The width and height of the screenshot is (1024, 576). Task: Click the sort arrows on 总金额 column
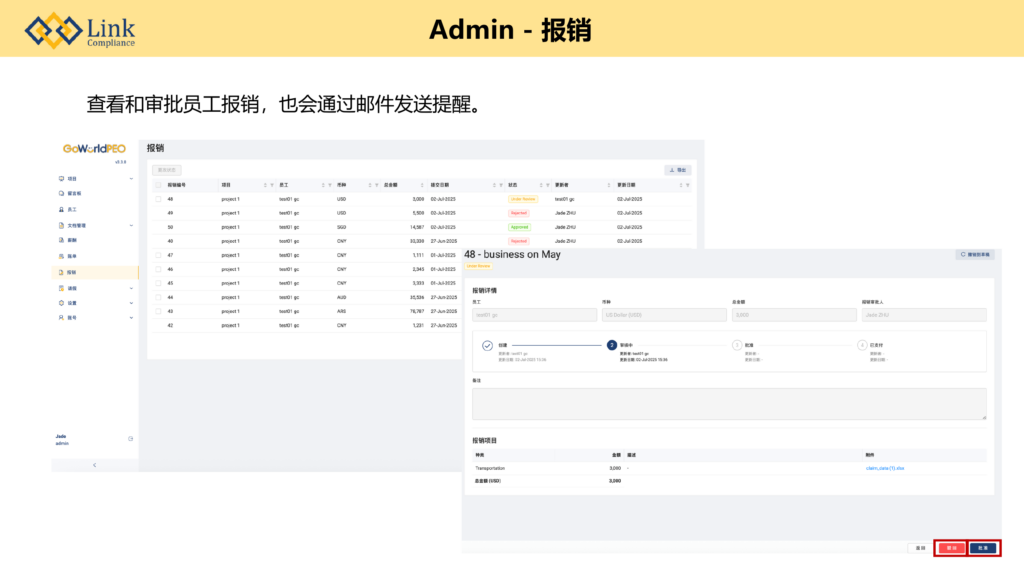(x=420, y=185)
